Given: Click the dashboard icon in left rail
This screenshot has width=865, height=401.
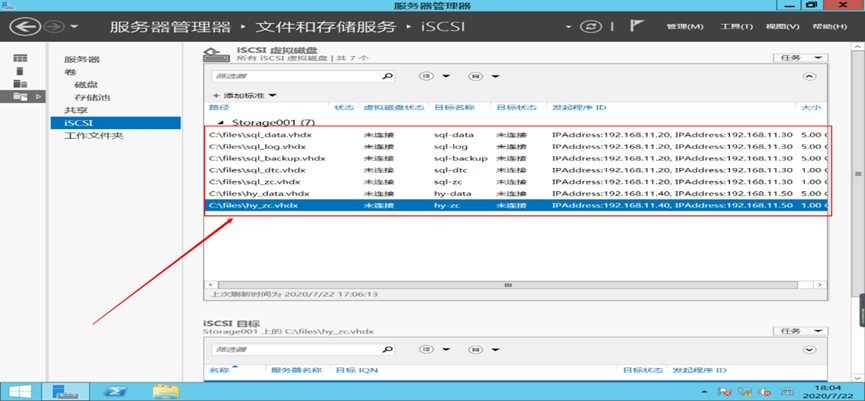Looking at the screenshot, I should [20, 58].
